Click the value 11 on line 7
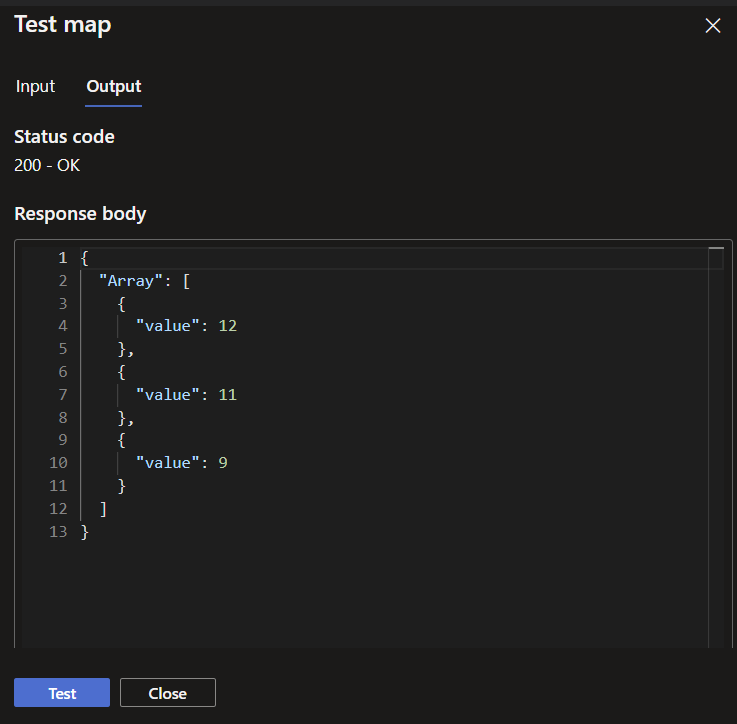Screen dimensions: 737x724 (227, 394)
